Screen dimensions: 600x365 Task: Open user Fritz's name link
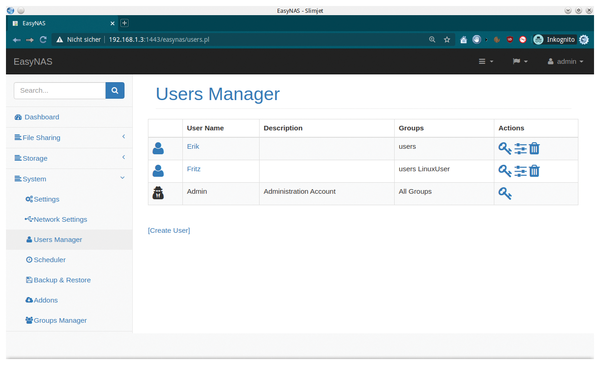tap(194, 169)
